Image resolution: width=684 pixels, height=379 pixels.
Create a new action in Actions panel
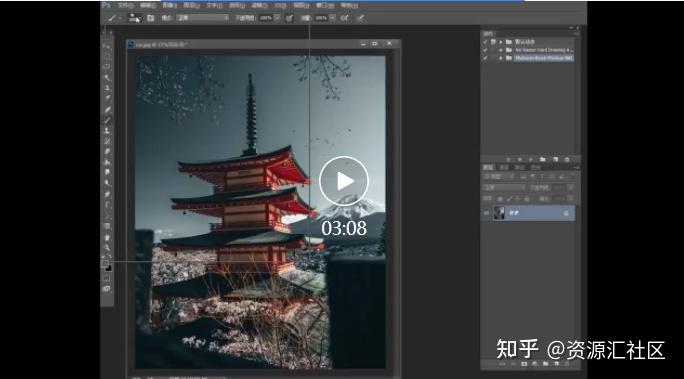click(555, 160)
